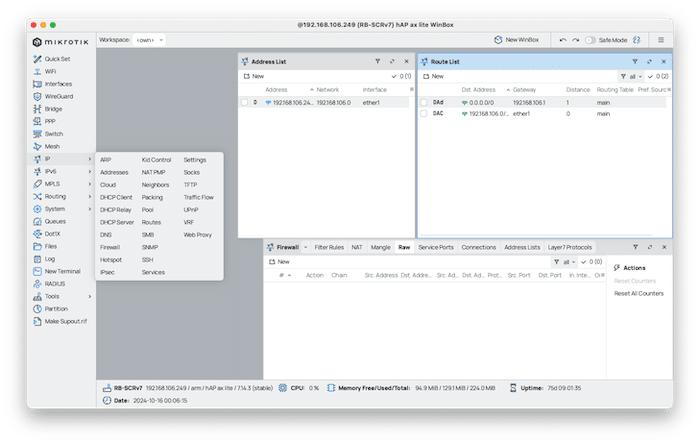700x444 pixels.
Task: Expand the Routing submenu
Action: [x=90, y=196]
